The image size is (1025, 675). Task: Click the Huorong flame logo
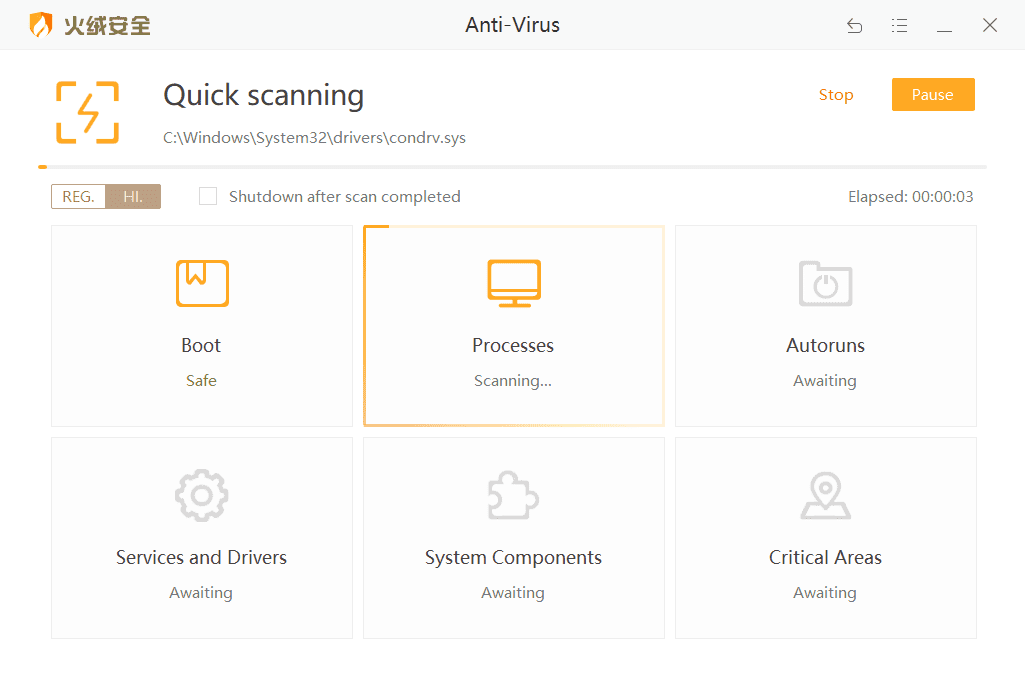40,25
